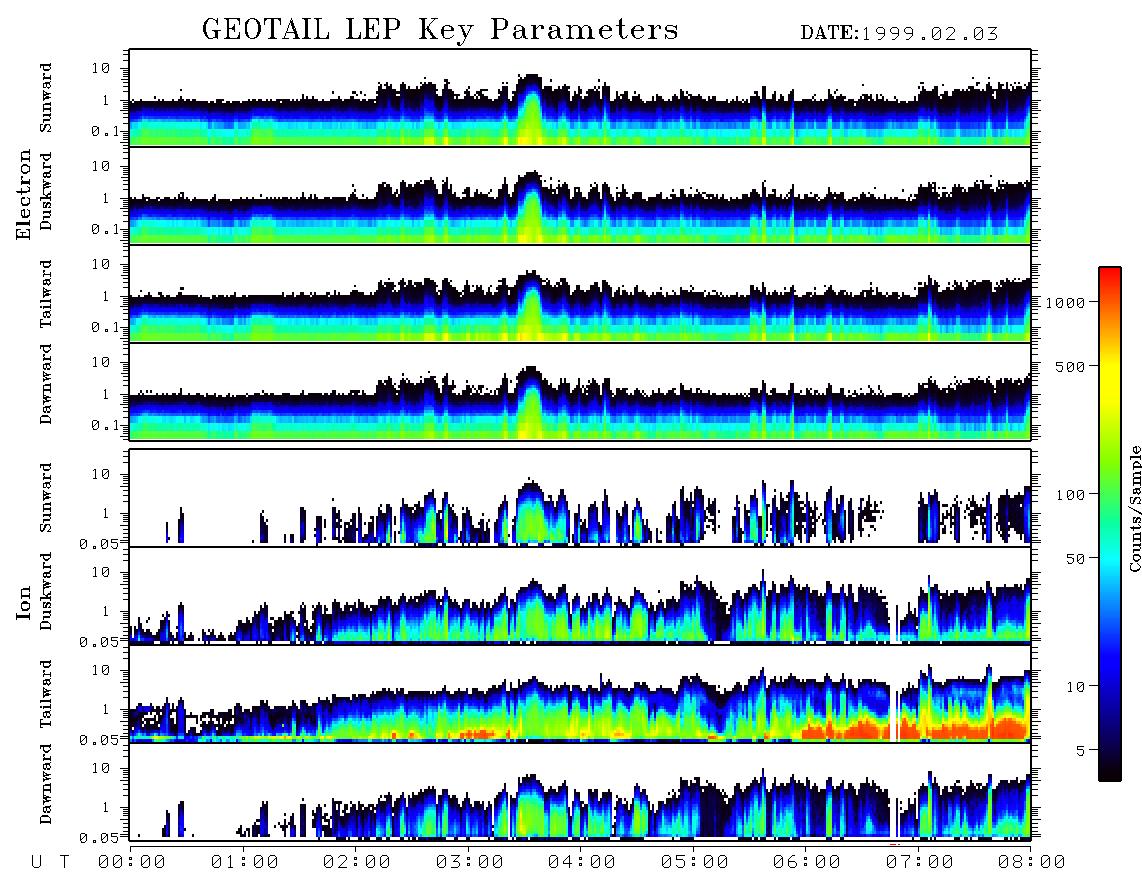Image resolution: width=1142 pixels, height=880 pixels.
Task: Click the Electron group axis label
Action: click(x=23, y=194)
